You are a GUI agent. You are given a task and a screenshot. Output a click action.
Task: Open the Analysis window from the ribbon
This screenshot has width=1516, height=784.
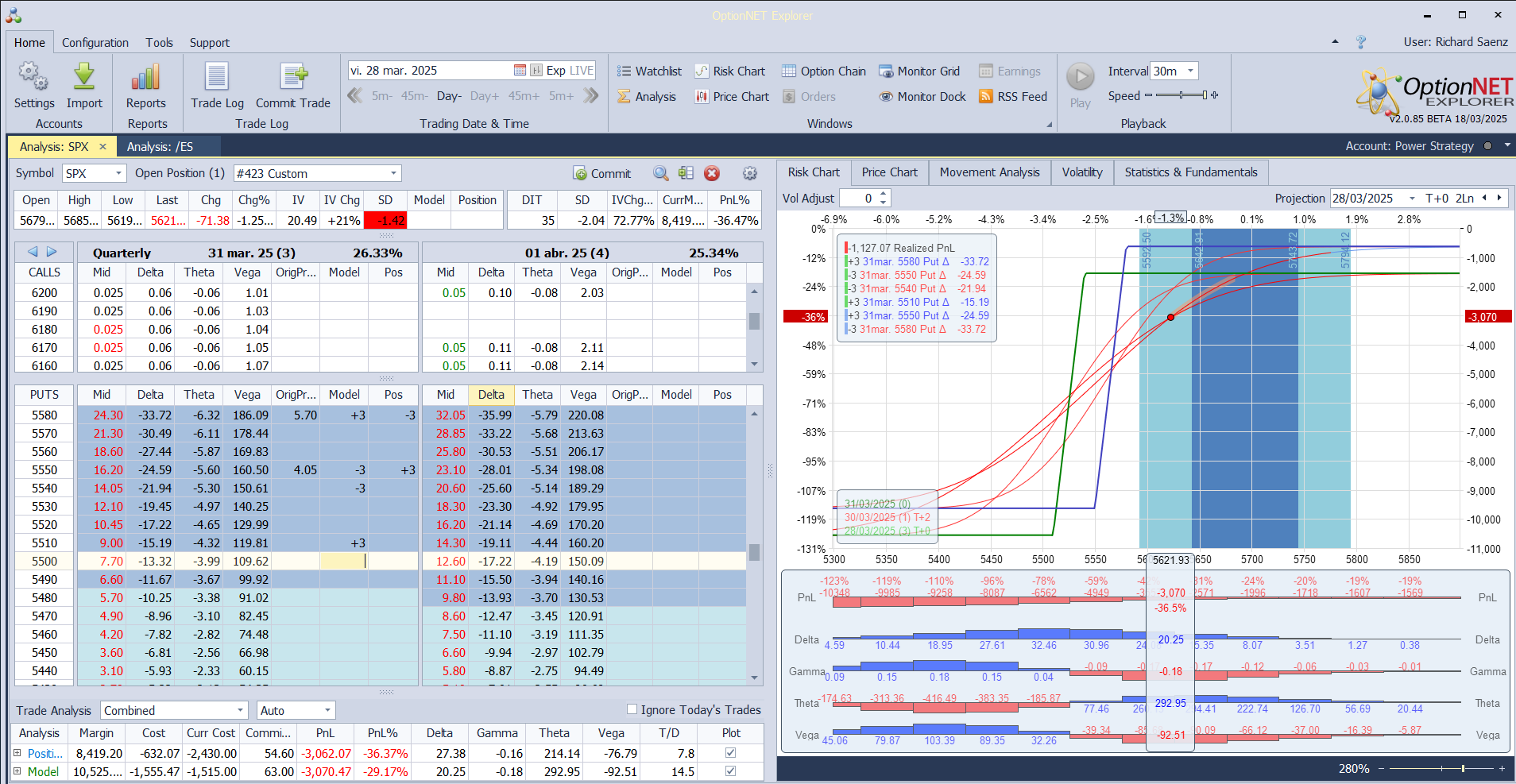(647, 97)
